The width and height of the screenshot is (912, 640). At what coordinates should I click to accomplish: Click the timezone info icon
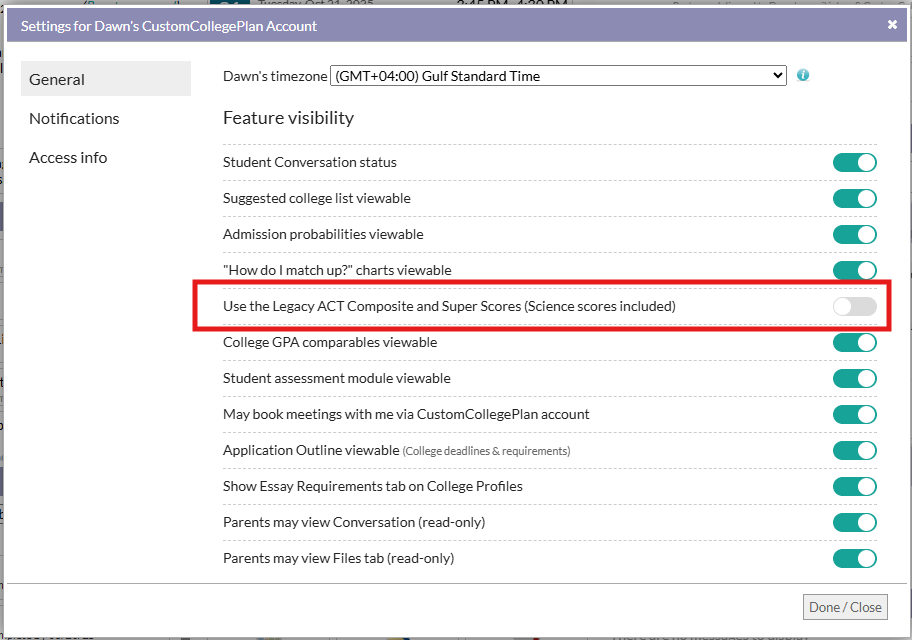click(803, 75)
